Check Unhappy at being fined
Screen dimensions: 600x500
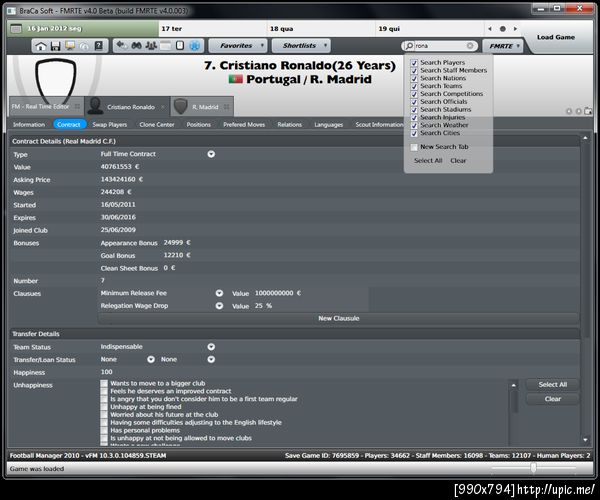[104, 407]
